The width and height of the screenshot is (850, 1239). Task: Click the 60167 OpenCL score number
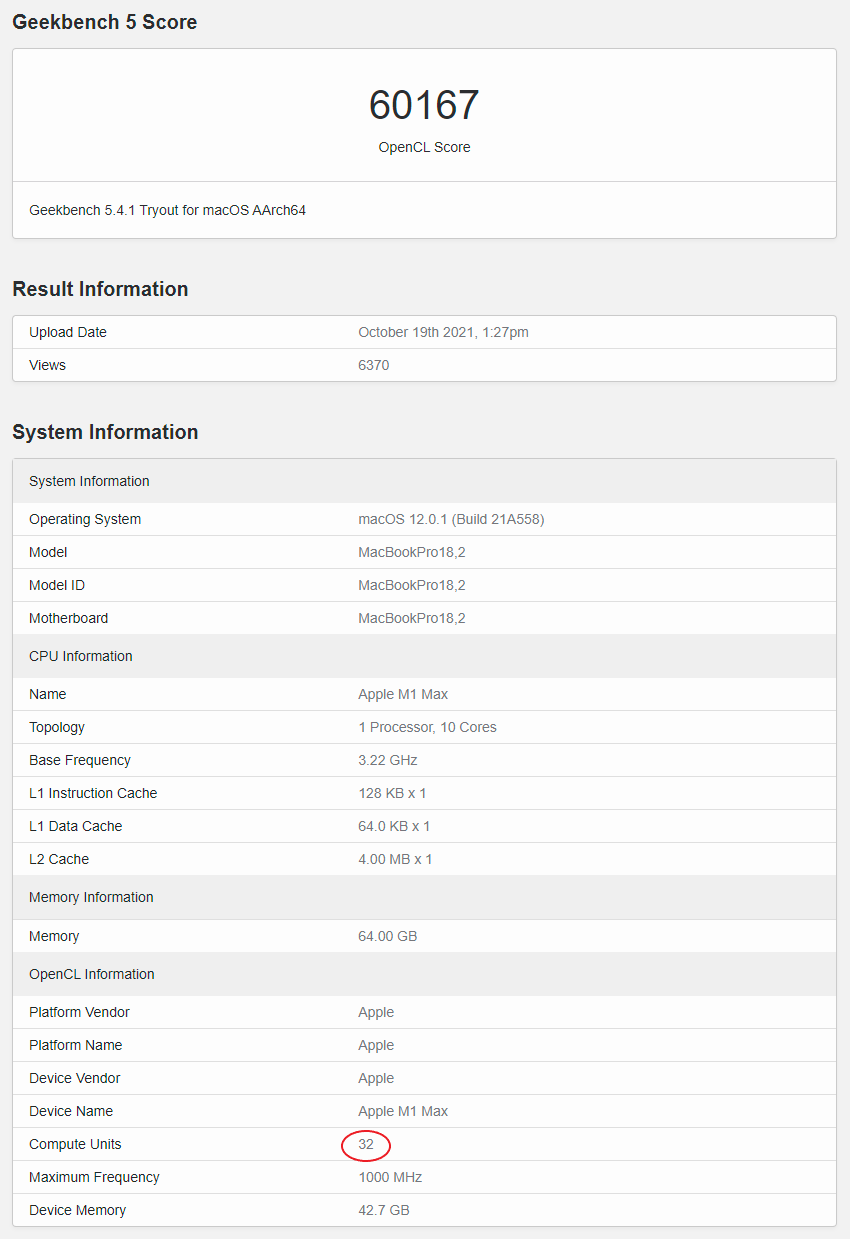pyautogui.click(x=424, y=106)
